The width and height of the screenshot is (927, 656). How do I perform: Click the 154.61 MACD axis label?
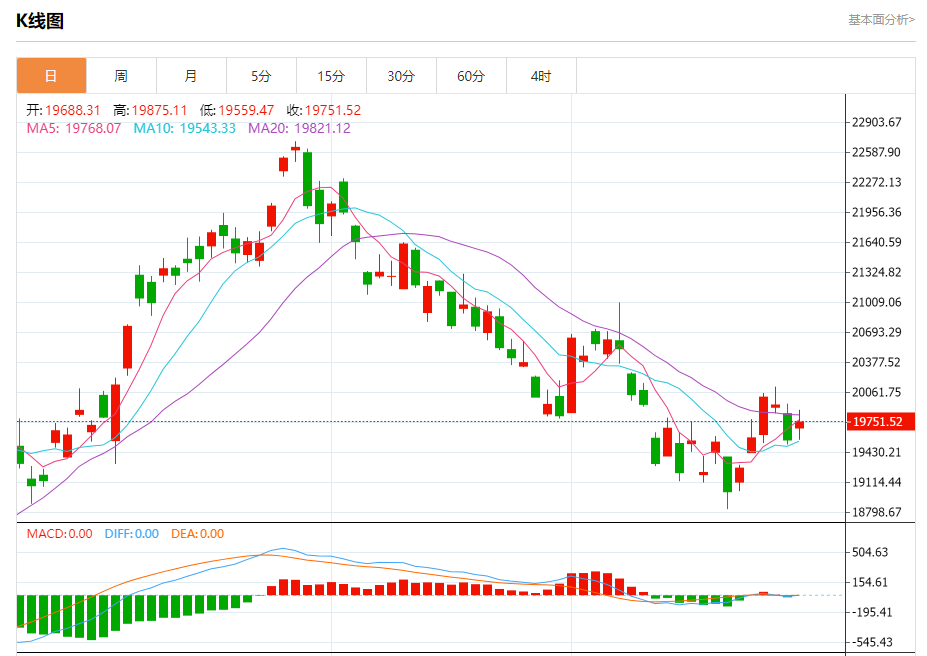click(870, 582)
